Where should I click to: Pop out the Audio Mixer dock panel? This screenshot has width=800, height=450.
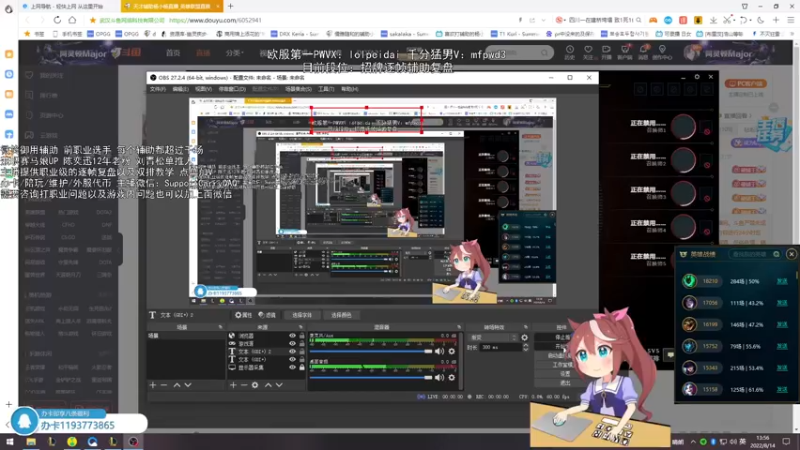pyautogui.click(x=459, y=327)
